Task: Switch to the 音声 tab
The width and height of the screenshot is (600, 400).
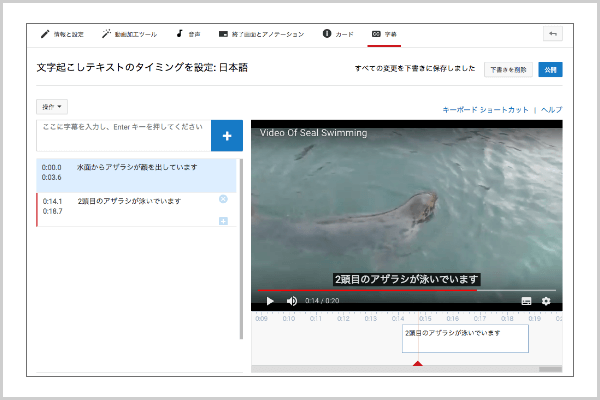Action: pyautogui.click(x=188, y=34)
